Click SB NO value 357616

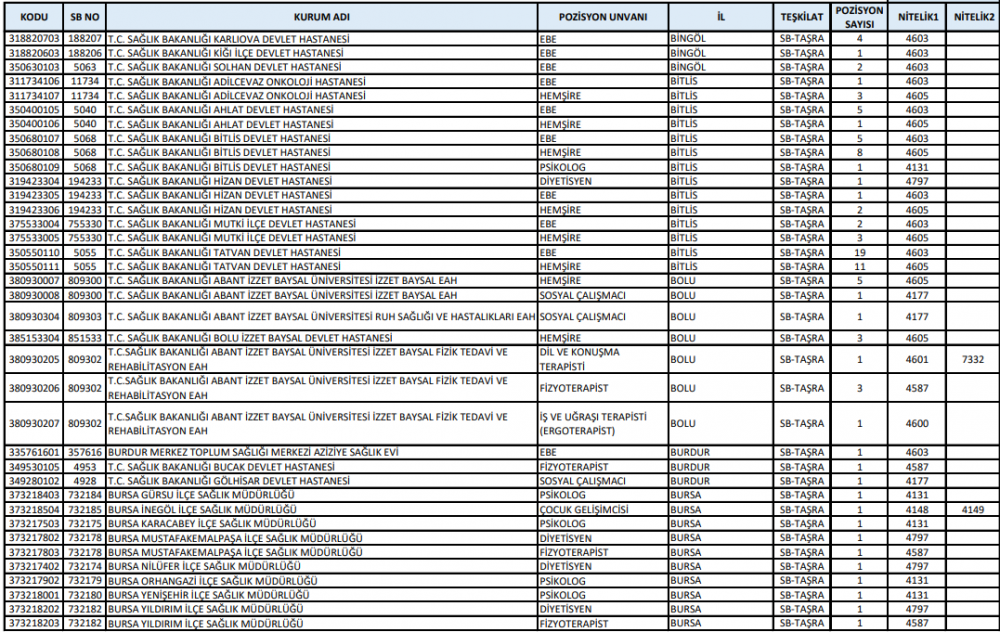(x=85, y=452)
